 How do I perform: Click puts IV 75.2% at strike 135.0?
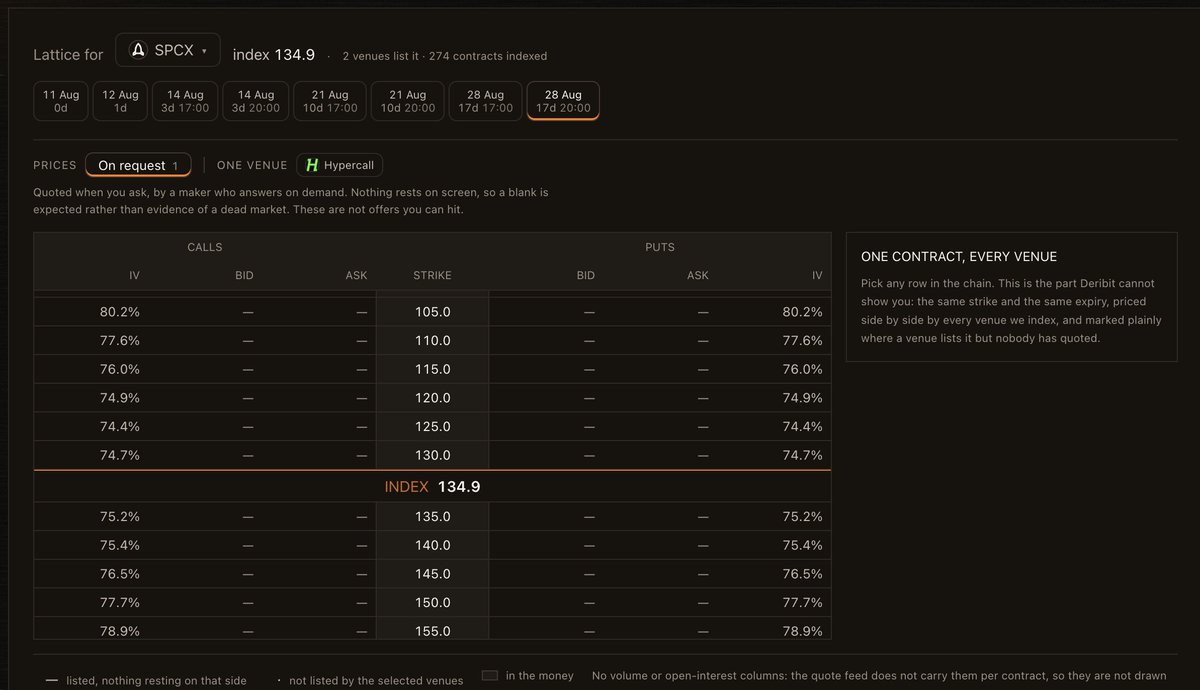pos(802,517)
